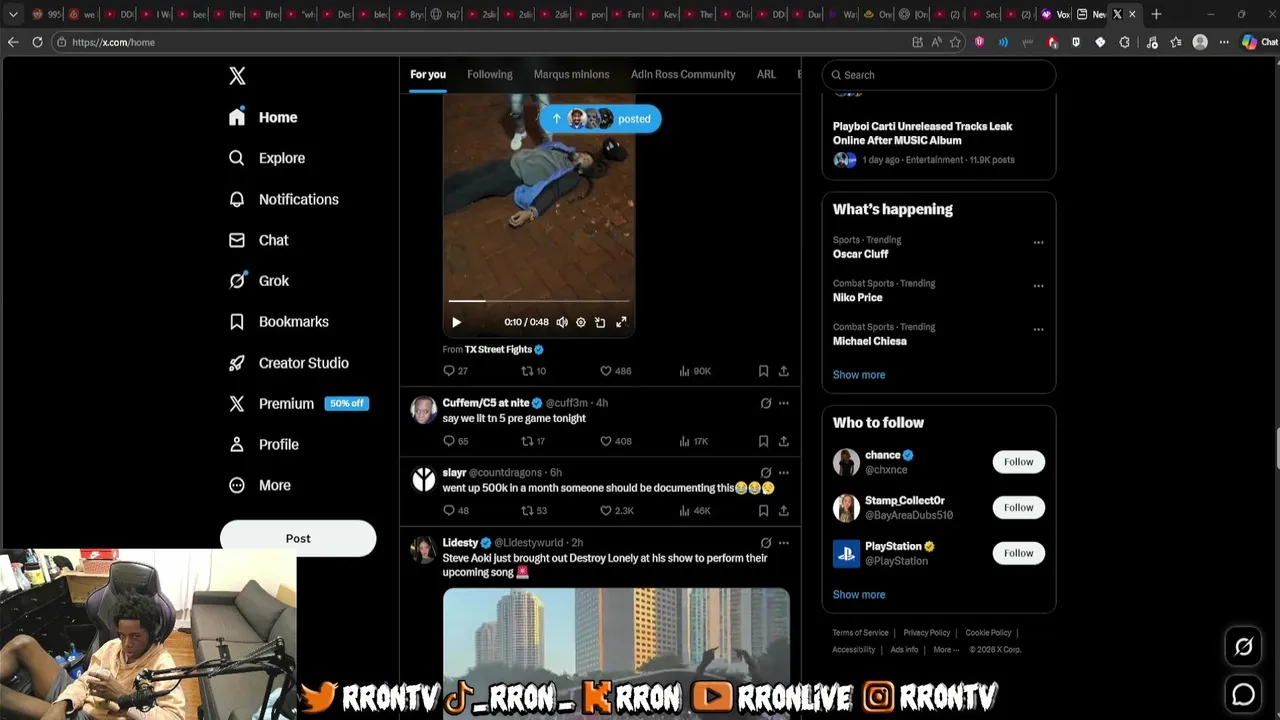Open More menu in sidebar
1280x720 pixels.
coord(260,485)
